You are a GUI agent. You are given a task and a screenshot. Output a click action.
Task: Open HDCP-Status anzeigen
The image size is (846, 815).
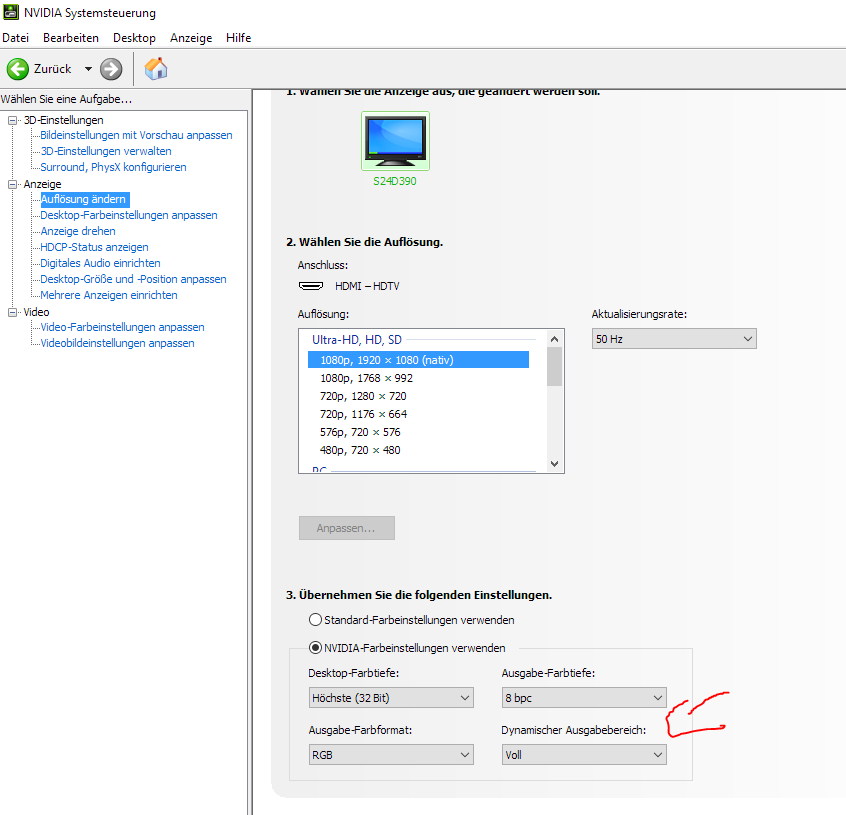(x=94, y=247)
